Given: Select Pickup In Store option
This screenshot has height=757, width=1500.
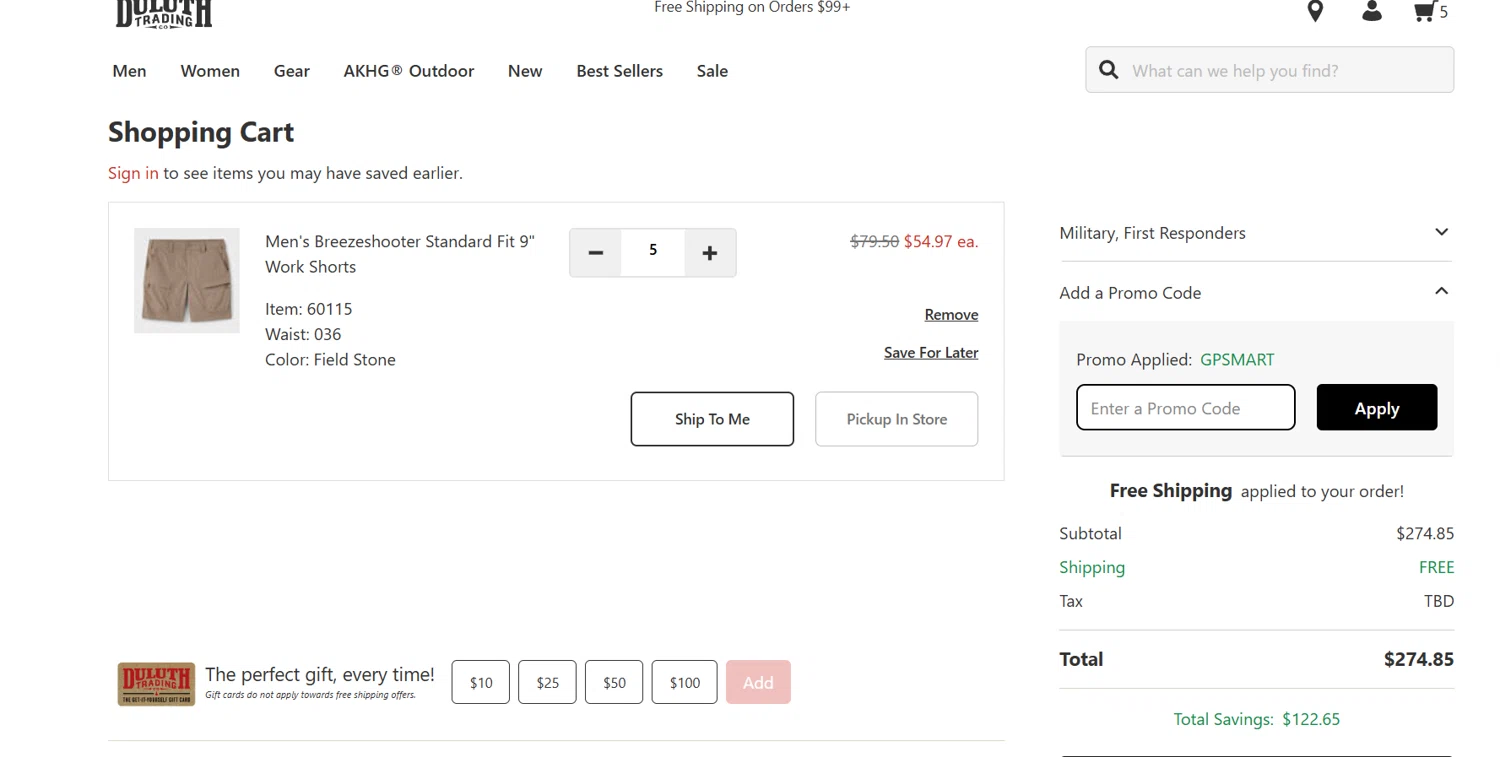Looking at the screenshot, I should coord(897,419).
